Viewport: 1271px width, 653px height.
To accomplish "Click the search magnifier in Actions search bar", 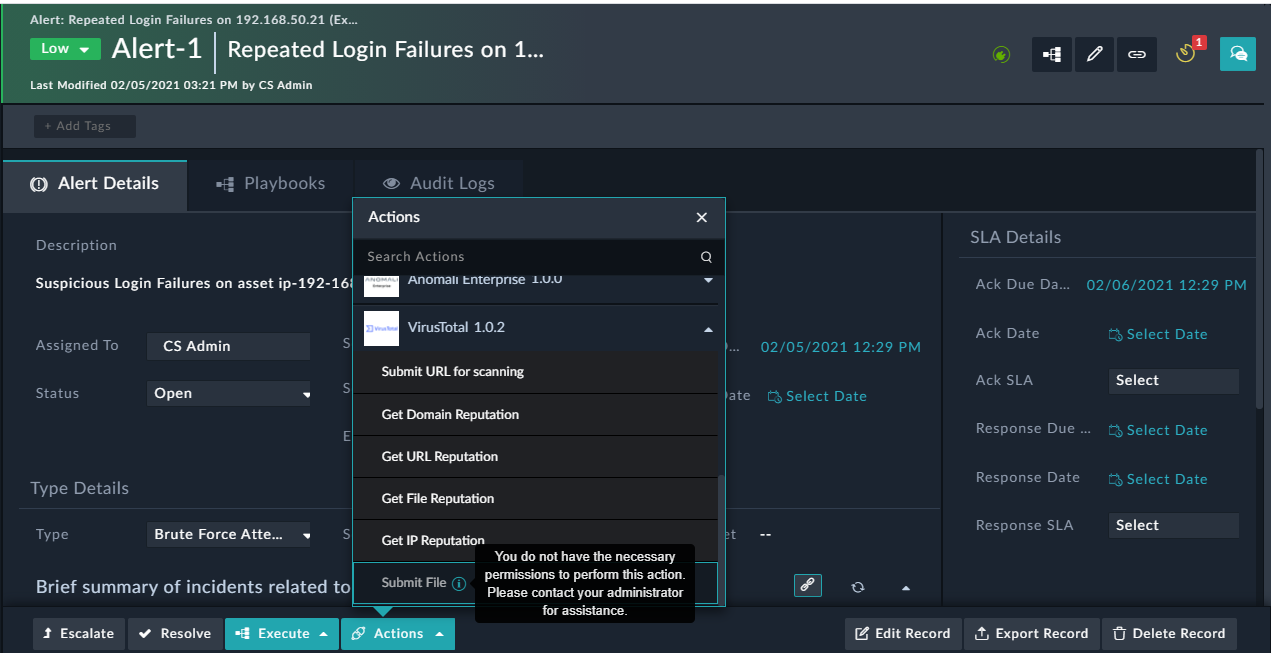I will pos(707,256).
